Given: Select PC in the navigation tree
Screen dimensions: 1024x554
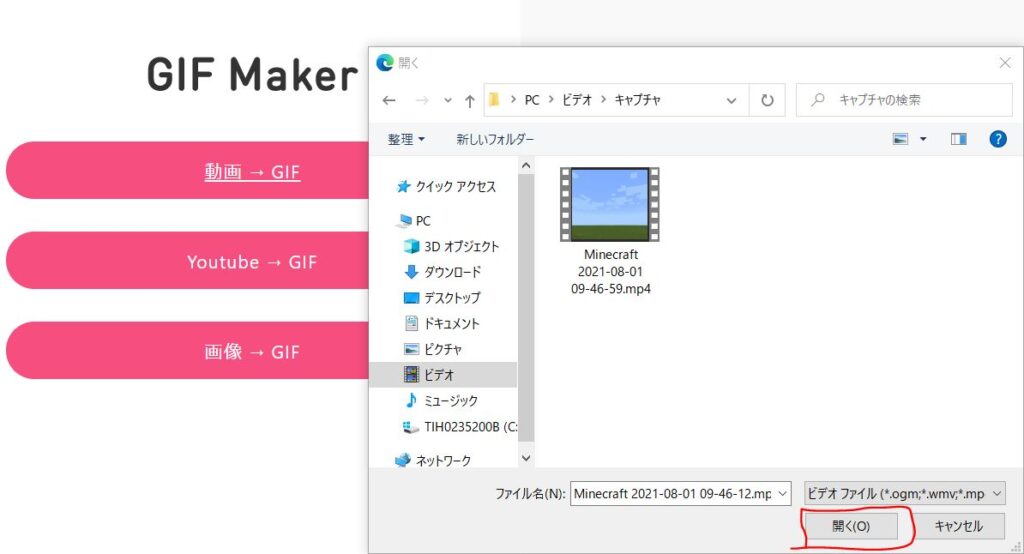Looking at the screenshot, I should pos(423,221).
